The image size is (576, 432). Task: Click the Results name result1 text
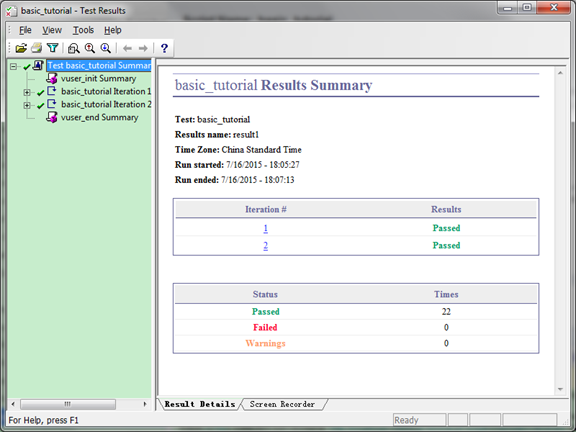point(217,134)
